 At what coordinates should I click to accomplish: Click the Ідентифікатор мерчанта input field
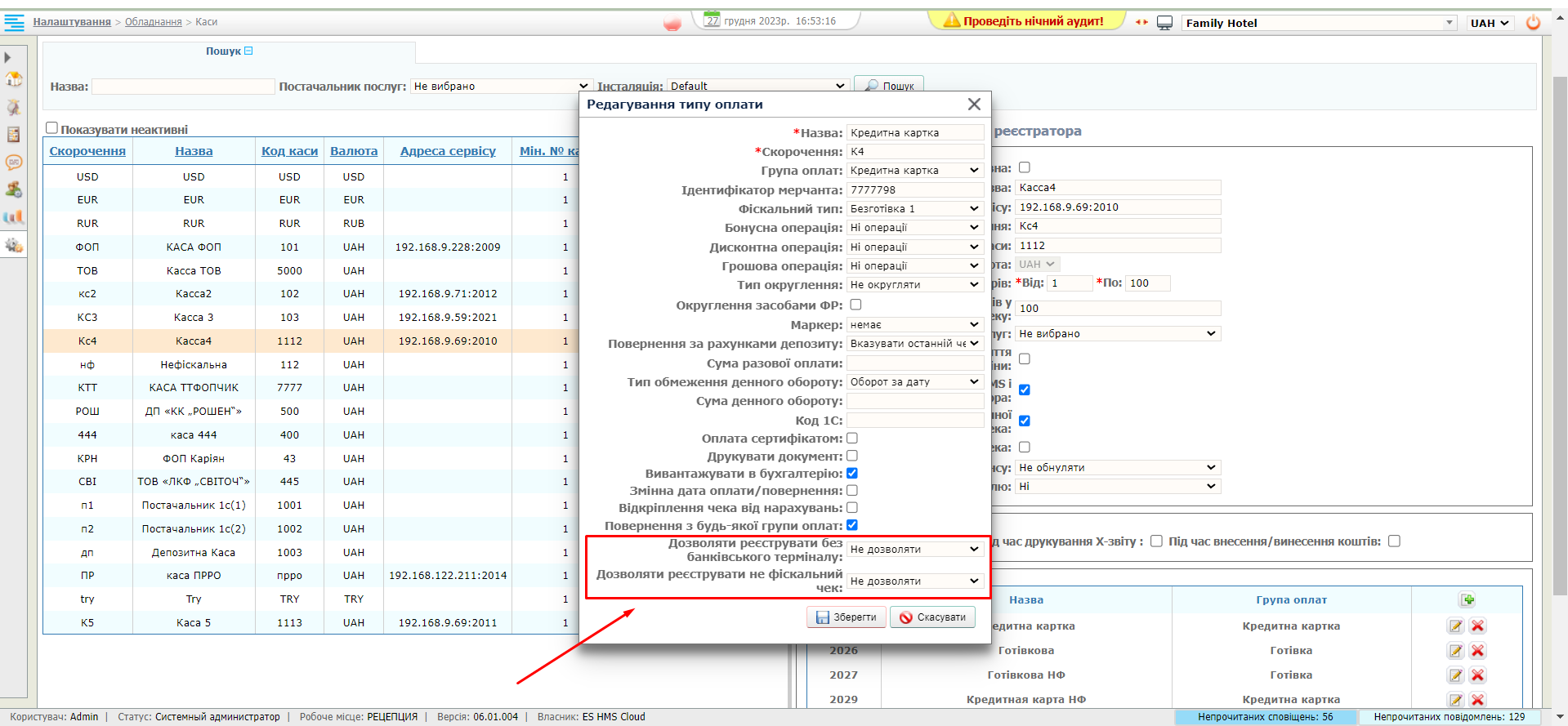pyautogui.click(x=914, y=190)
